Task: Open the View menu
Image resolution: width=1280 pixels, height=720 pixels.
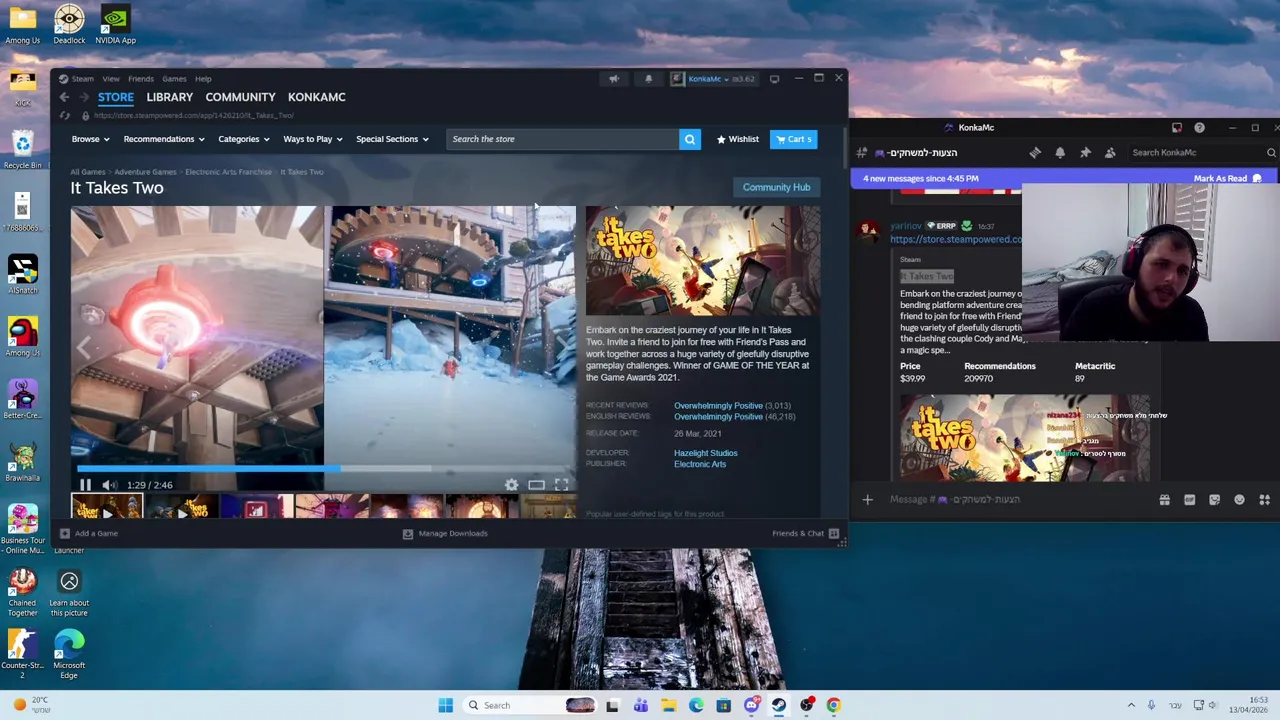Action: click(111, 79)
